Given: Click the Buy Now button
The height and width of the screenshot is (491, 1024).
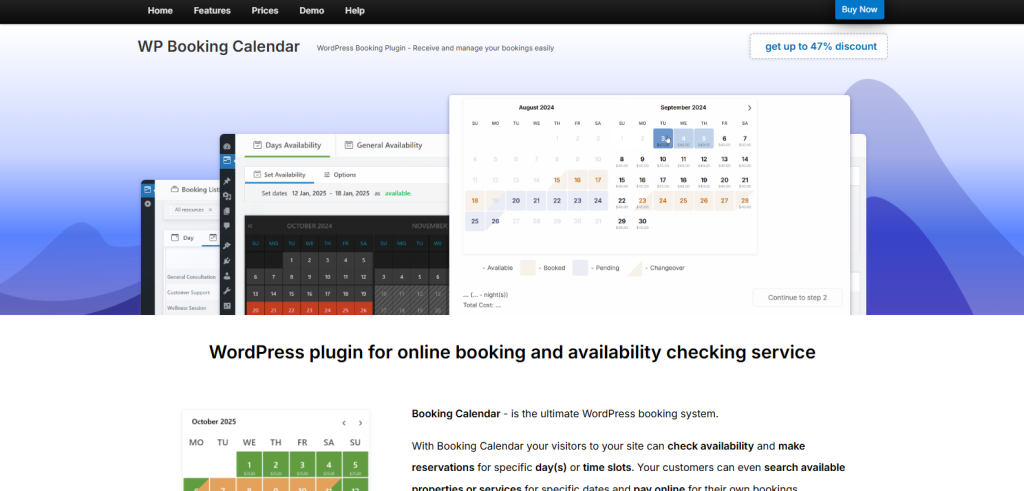Looking at the screenshot, I should 859,10.
